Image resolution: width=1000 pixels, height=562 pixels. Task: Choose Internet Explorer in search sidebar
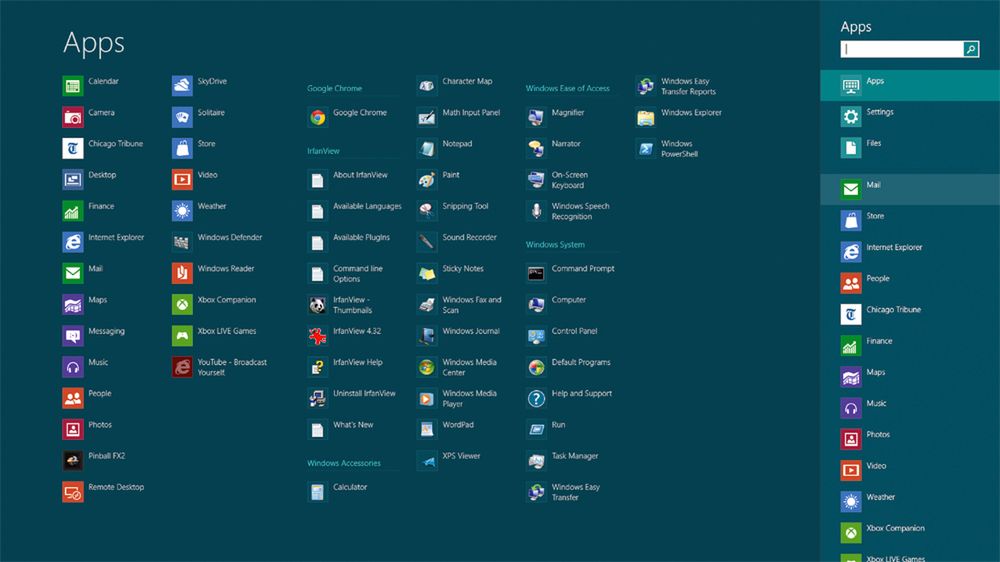click(909, 252)
